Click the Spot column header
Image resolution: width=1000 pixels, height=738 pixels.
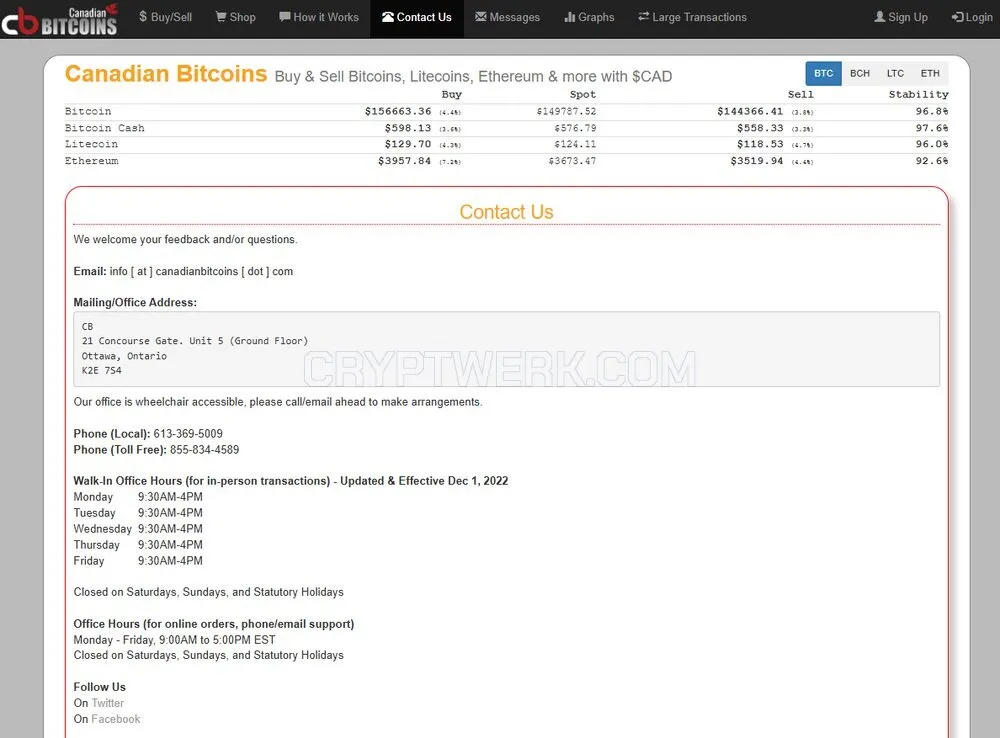583,94
